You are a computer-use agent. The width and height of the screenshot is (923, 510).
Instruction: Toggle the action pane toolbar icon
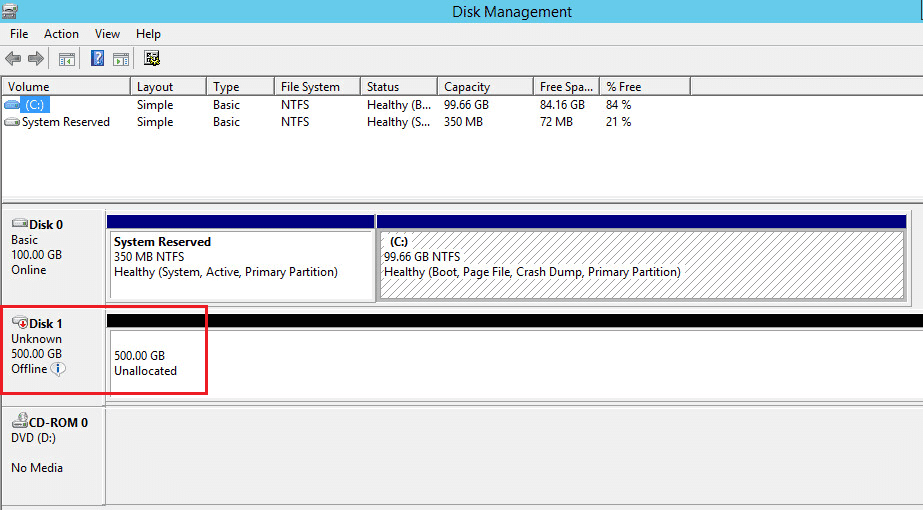coord(121,59)
